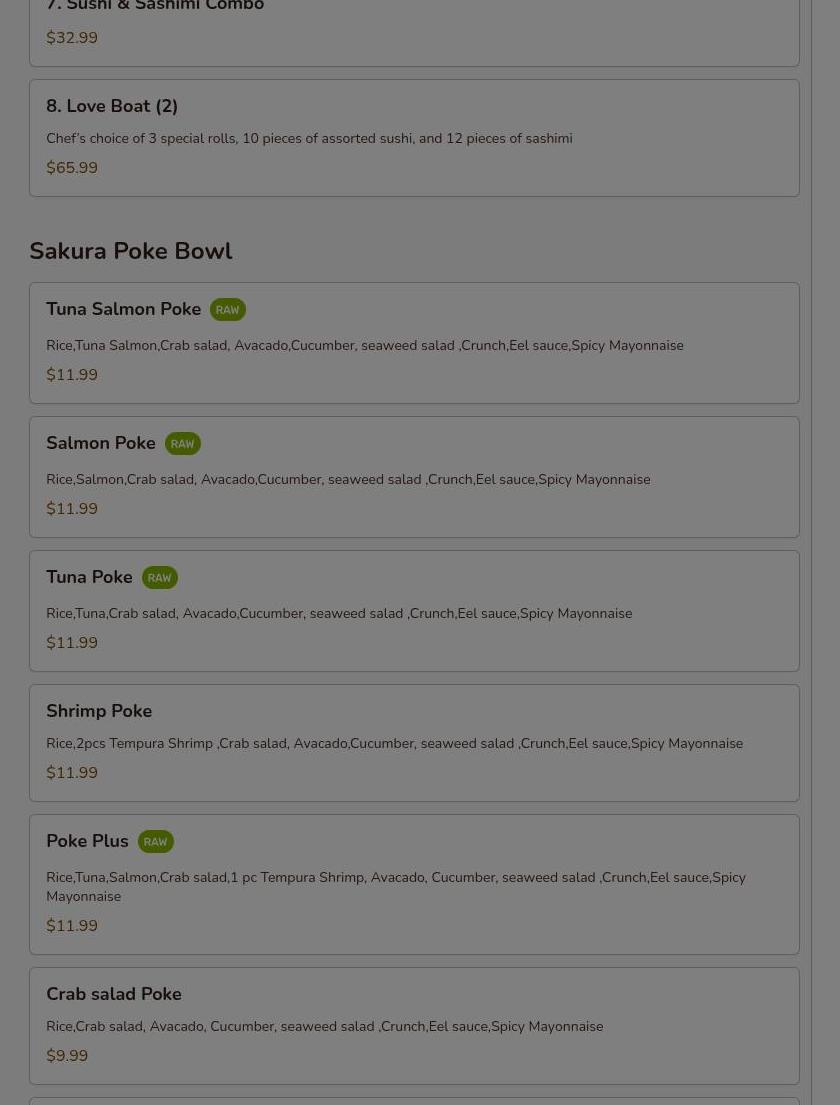
Task: Choose the Tuna Poke title
Action: pos(89,576)
